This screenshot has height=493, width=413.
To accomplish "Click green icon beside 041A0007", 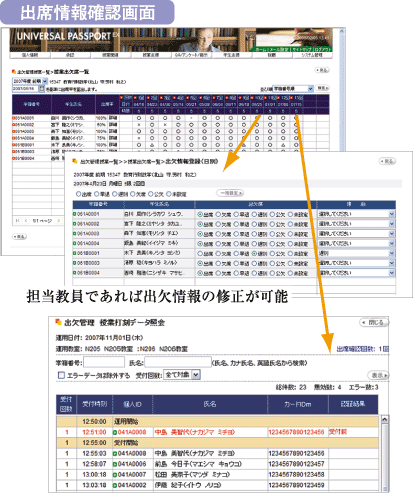I will point(115,475).
